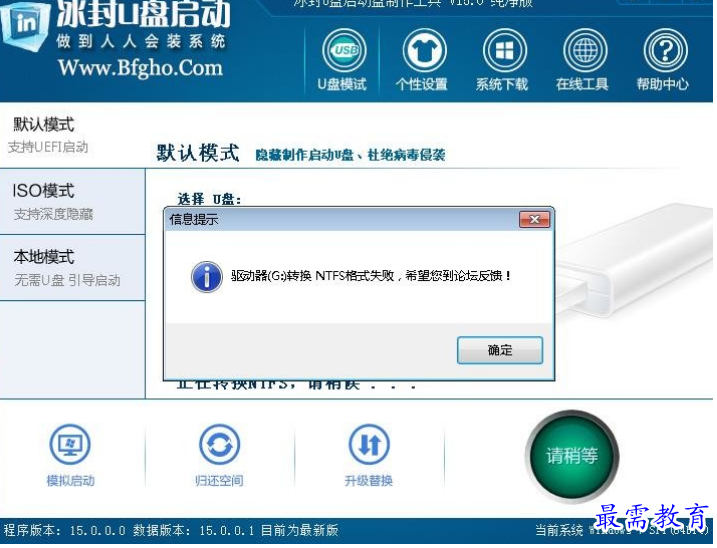Click 数据版本: 15.0.0.1 status text
The width and height of the screenshot is (717, 548).
(193, 531)
